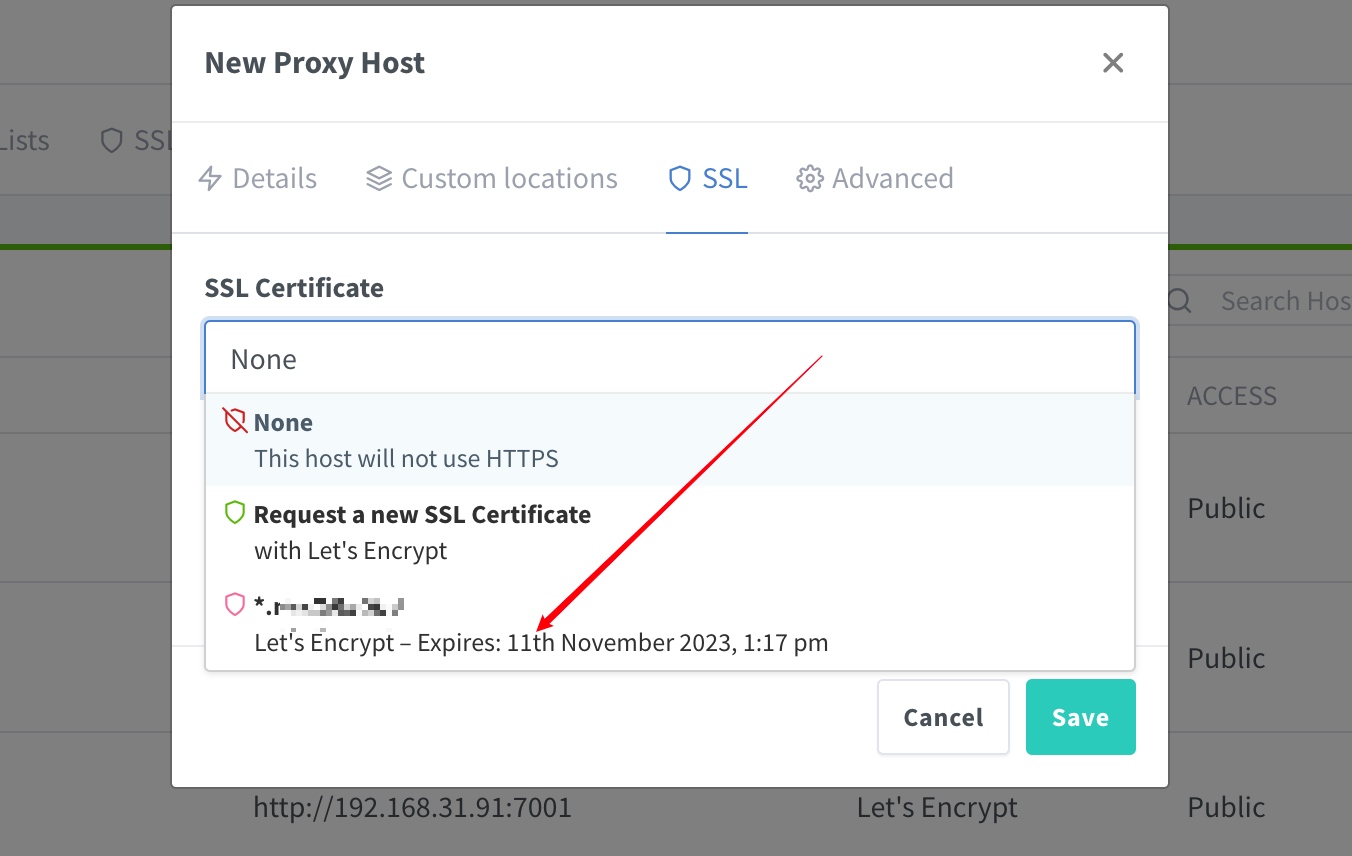The width and height of the screenshot is (1352, 856).
Task: Click http://192.168.31.91:7001 destination text
Action: 412,807
